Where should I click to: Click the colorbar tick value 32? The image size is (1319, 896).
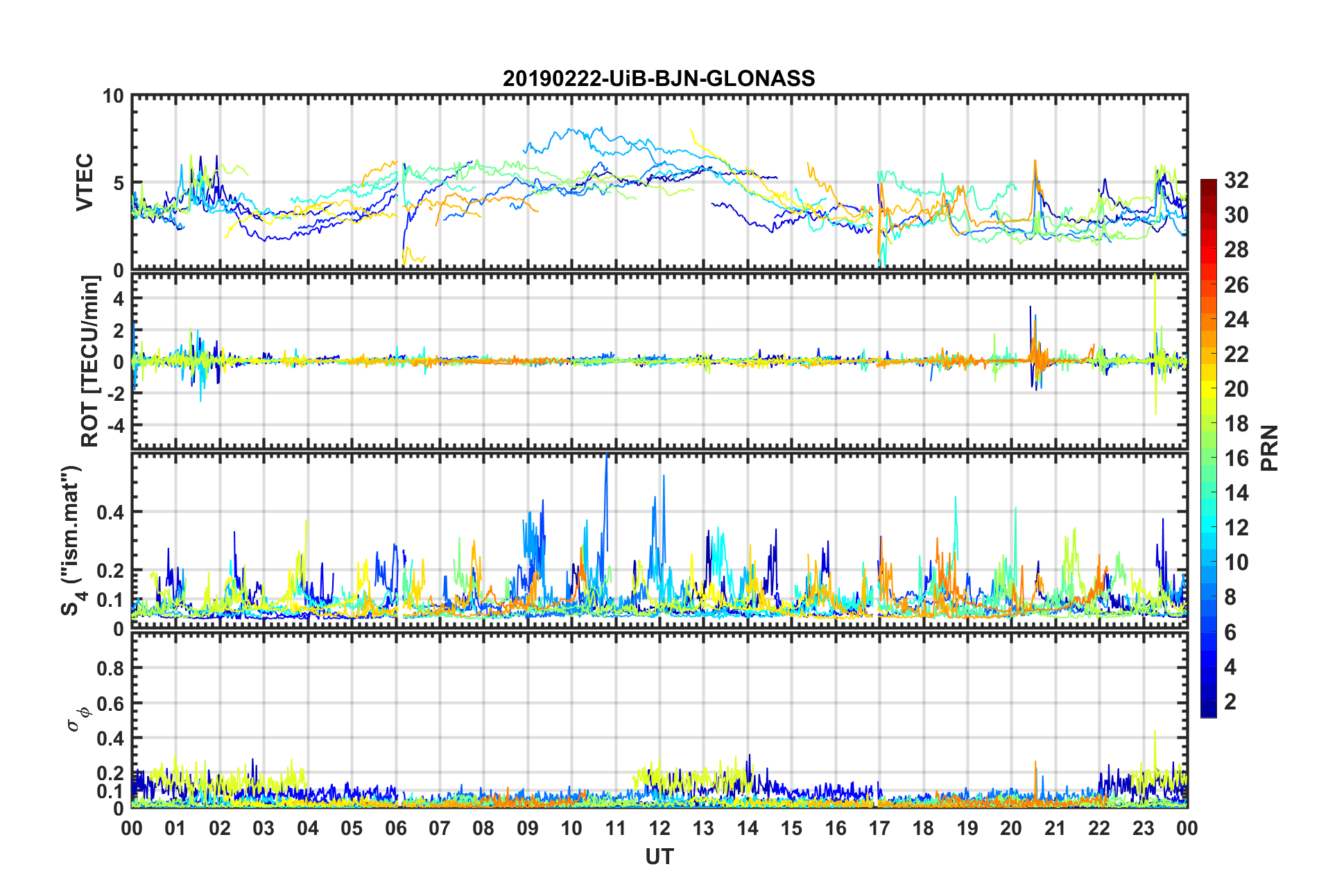tap(1236, 180)
